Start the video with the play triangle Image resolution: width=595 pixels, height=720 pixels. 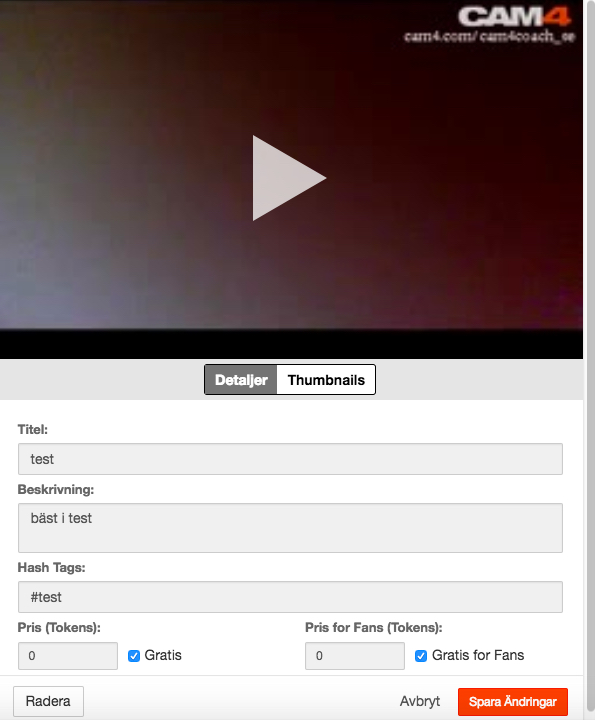pos(289,178)
